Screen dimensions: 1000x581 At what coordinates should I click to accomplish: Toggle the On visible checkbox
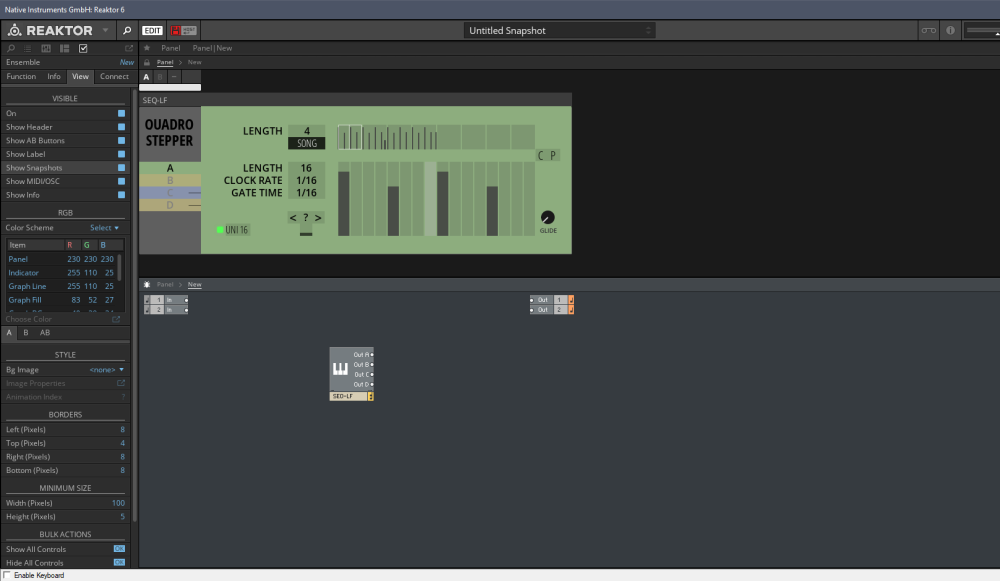(x=121, y=114)
